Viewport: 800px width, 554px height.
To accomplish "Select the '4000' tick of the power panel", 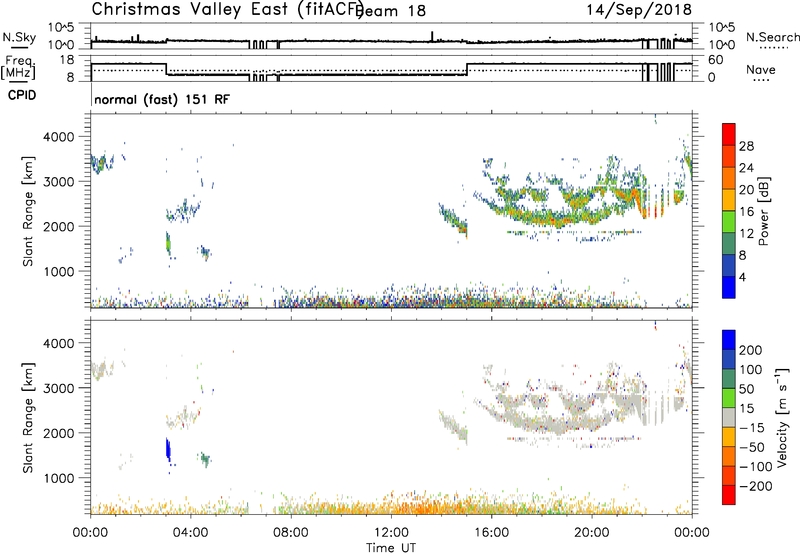I will (59, 137).
